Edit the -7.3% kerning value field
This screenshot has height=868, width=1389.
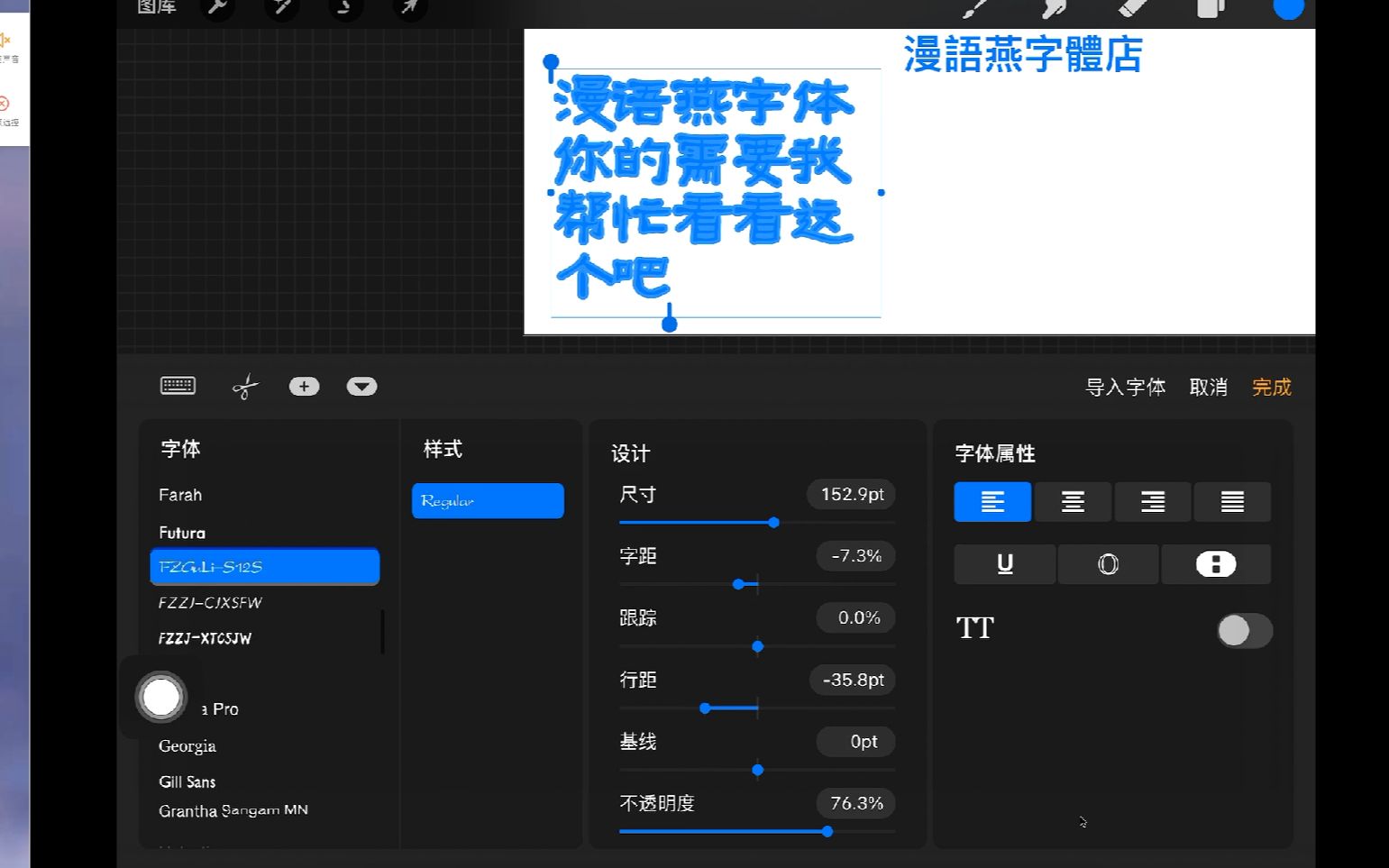pyautogui.click(x=855, y=555)
